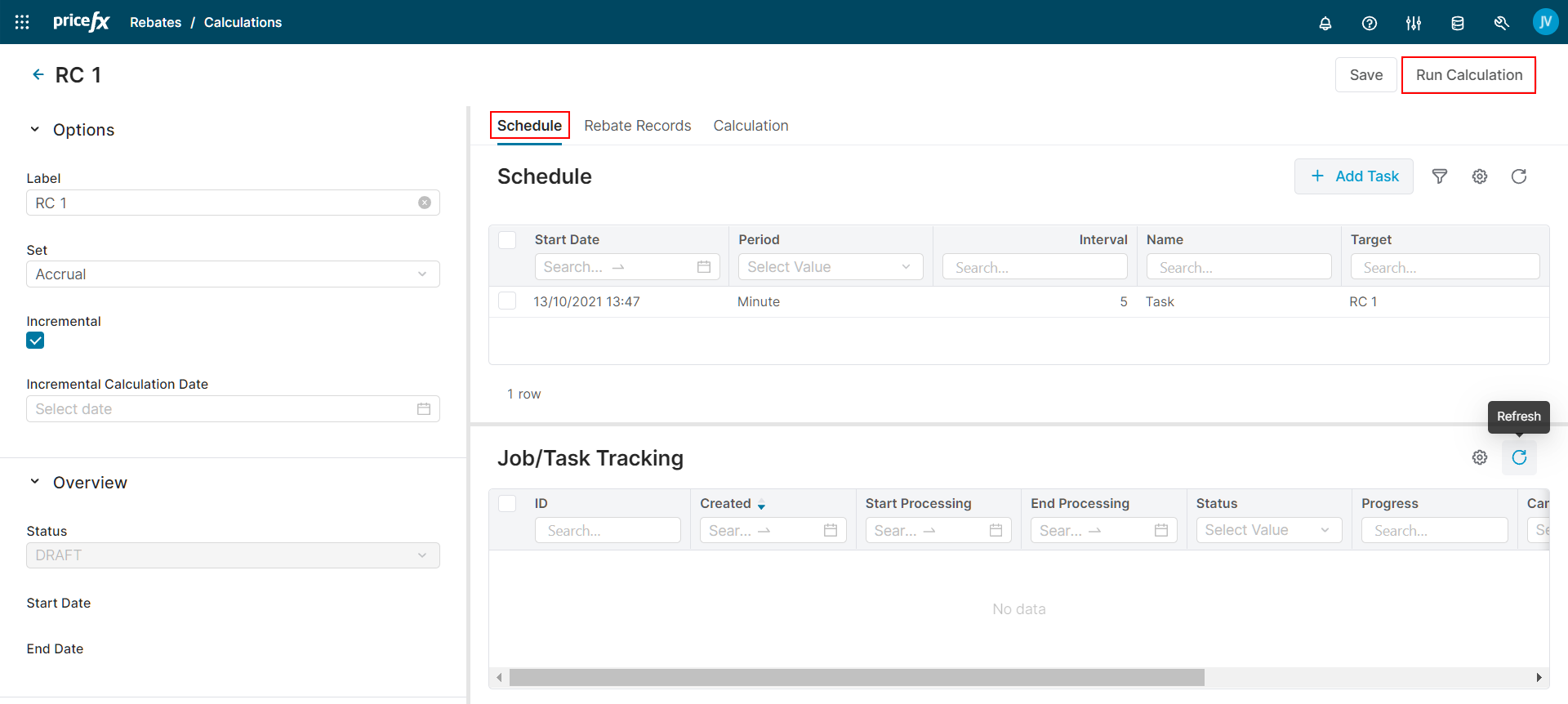Viewport: 1568px width, 704px height.
Task: Tick the Job/Task Tracking select-all checkbox
Action: [507, 503]
